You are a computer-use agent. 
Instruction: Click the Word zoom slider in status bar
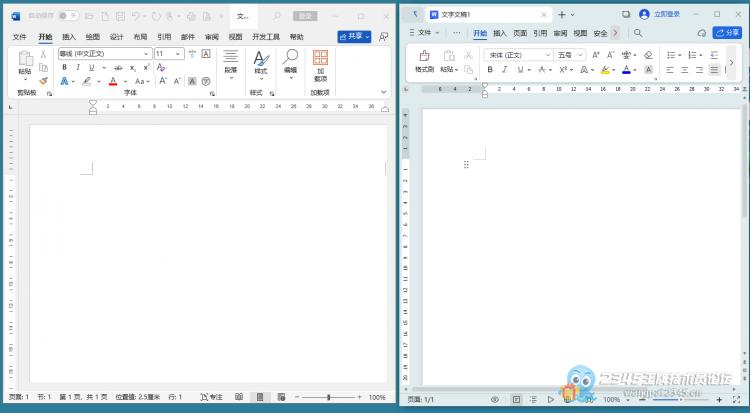pos(328,397)
